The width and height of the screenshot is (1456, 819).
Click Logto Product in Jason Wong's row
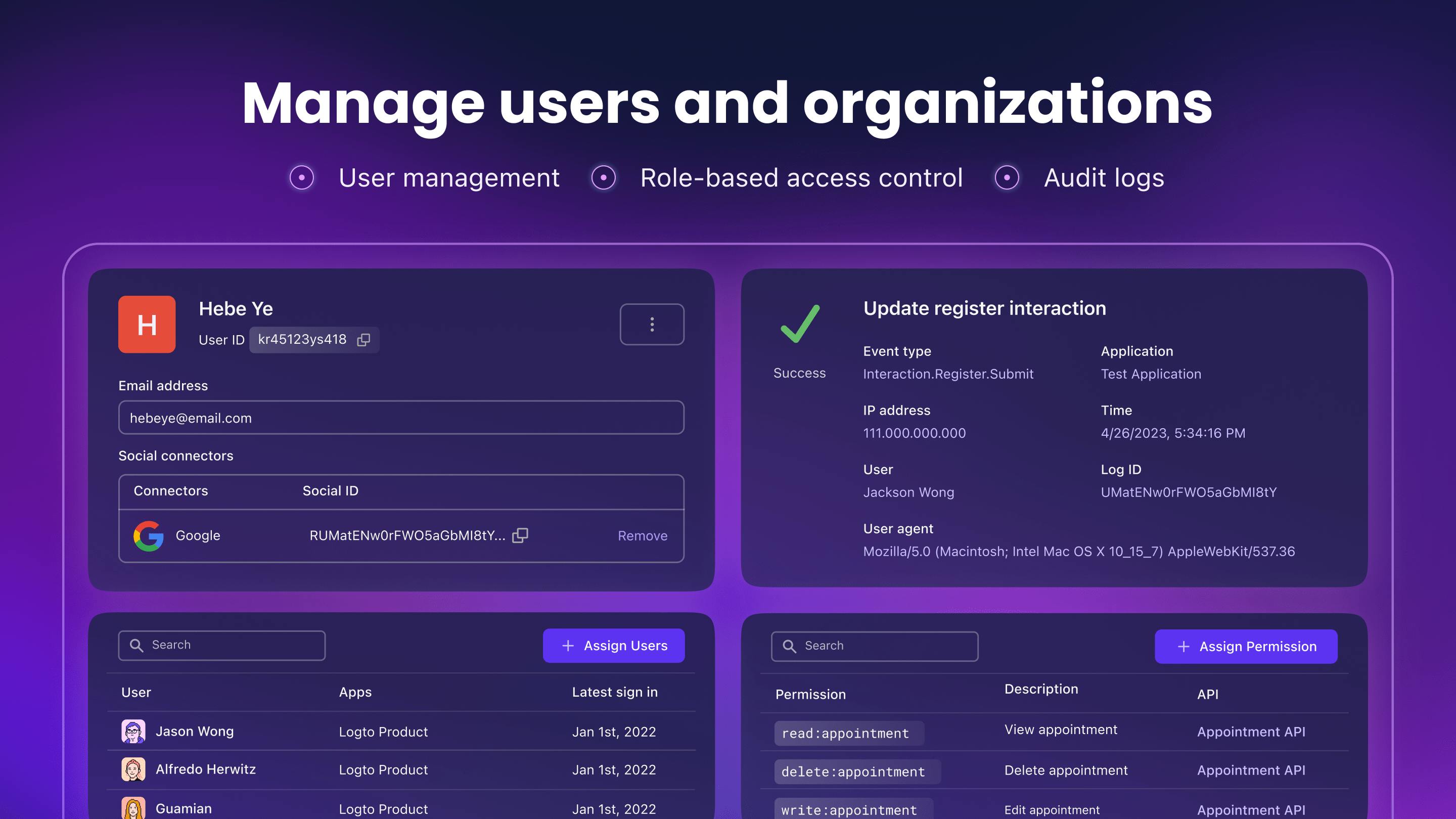(x=383, y=732)
